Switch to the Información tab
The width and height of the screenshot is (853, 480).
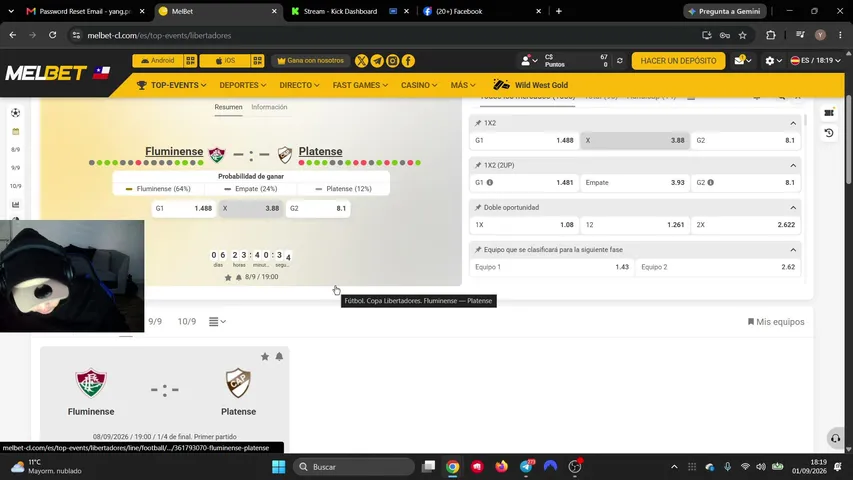(x=269, y=107)
